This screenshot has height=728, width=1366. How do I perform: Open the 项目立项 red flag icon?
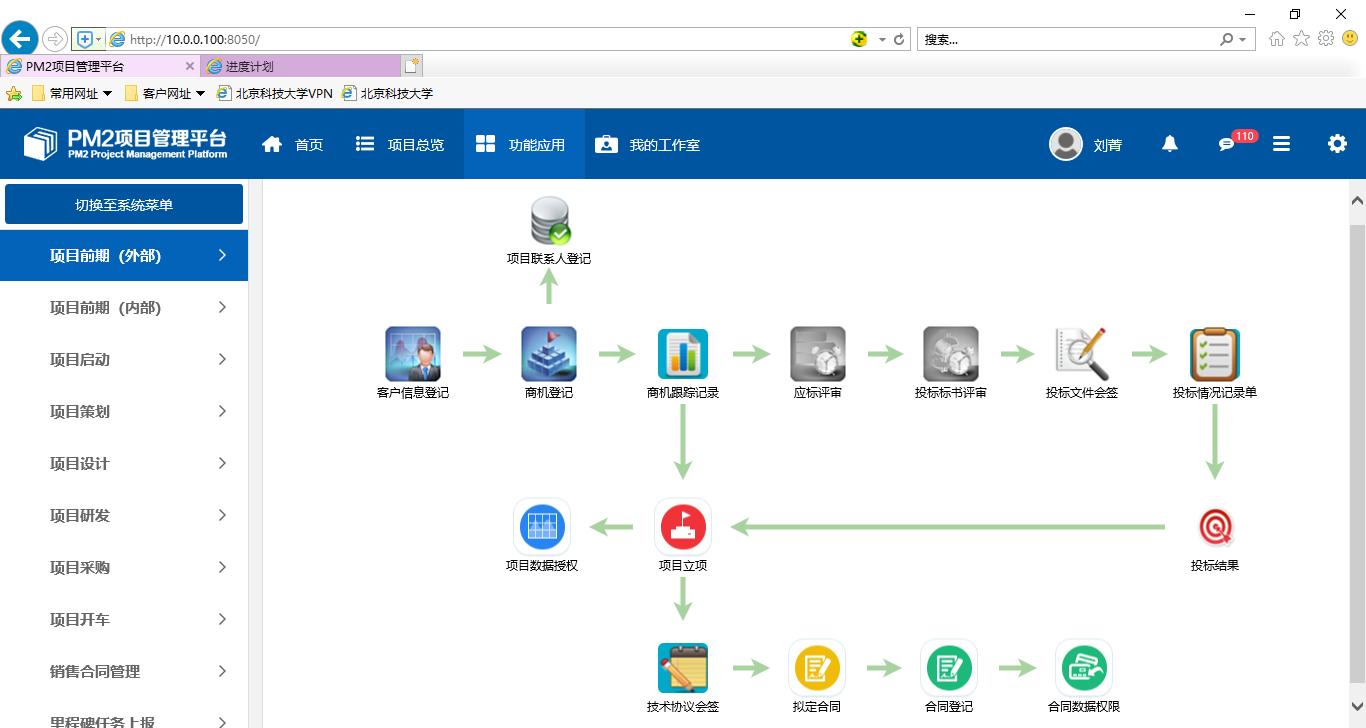tap(682, 527)
